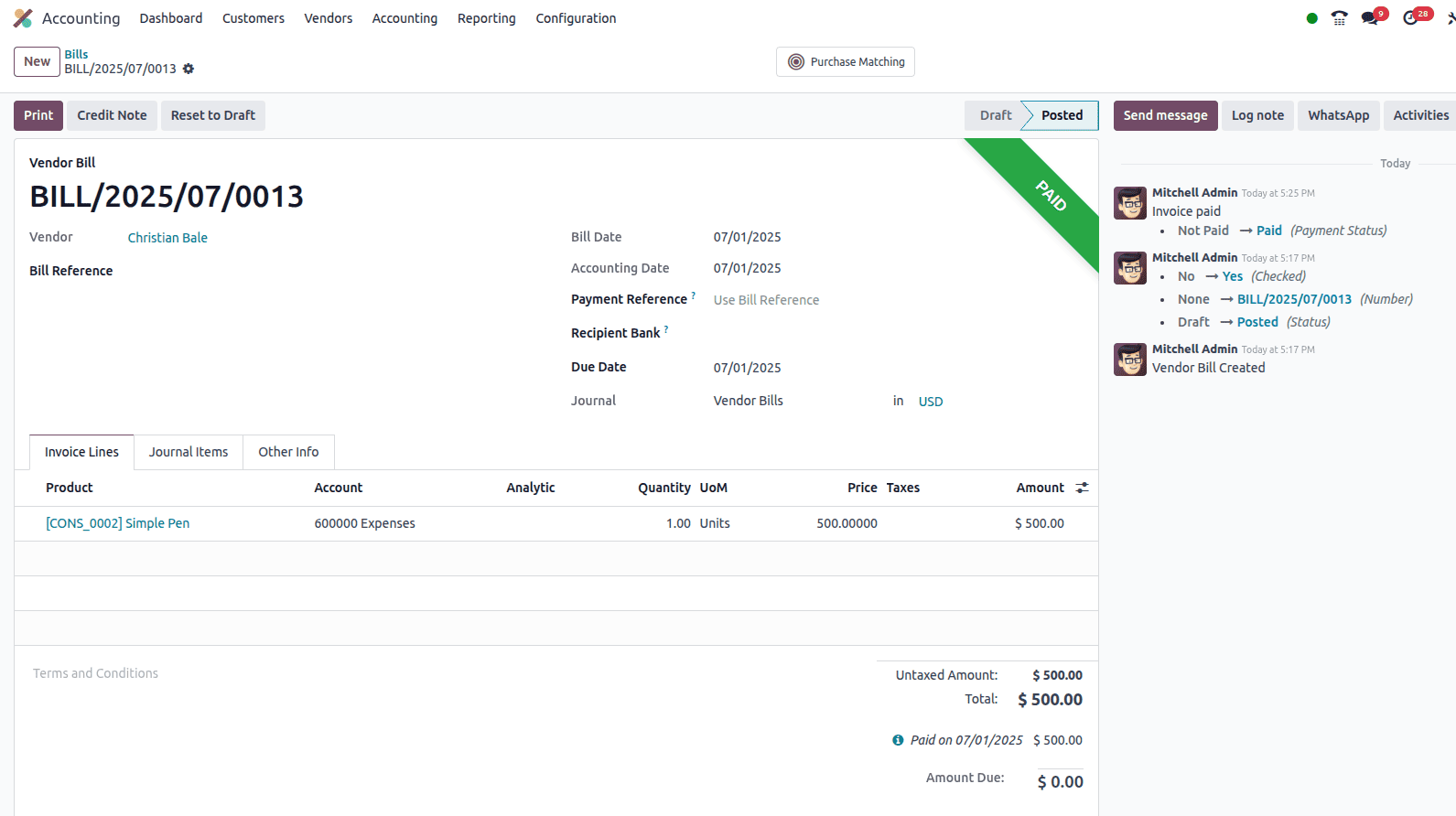1456x816 pixels.
Task: Expand the Accounting menu in the top bar
Action: click(x=404, y=18)
